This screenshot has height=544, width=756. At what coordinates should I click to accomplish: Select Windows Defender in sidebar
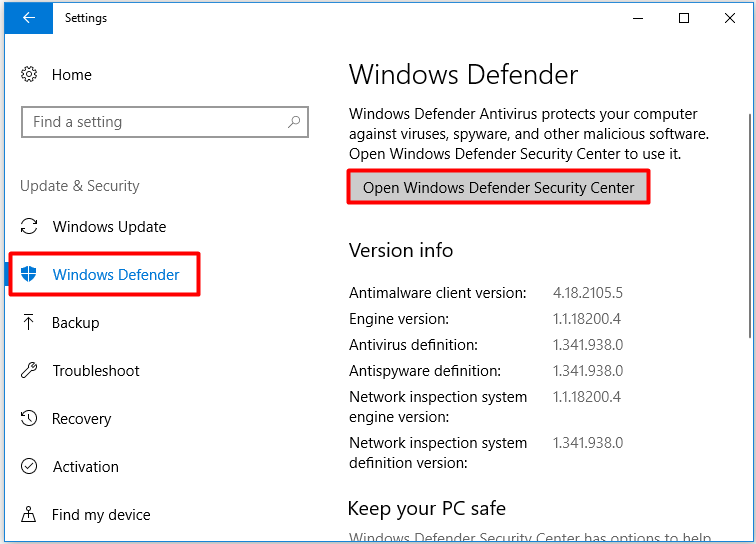click(x=104, y=274)
